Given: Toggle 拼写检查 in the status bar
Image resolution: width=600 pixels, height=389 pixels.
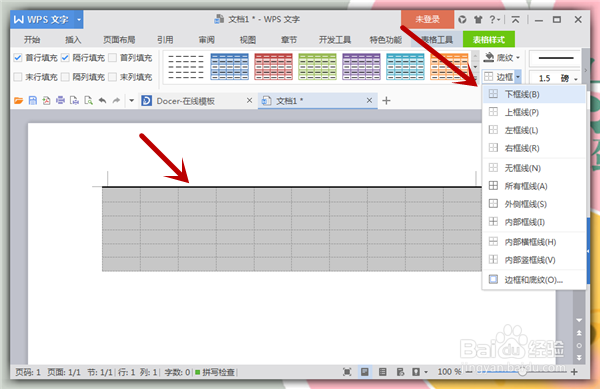Looking at the screenshot, I should tap(215, 372).
